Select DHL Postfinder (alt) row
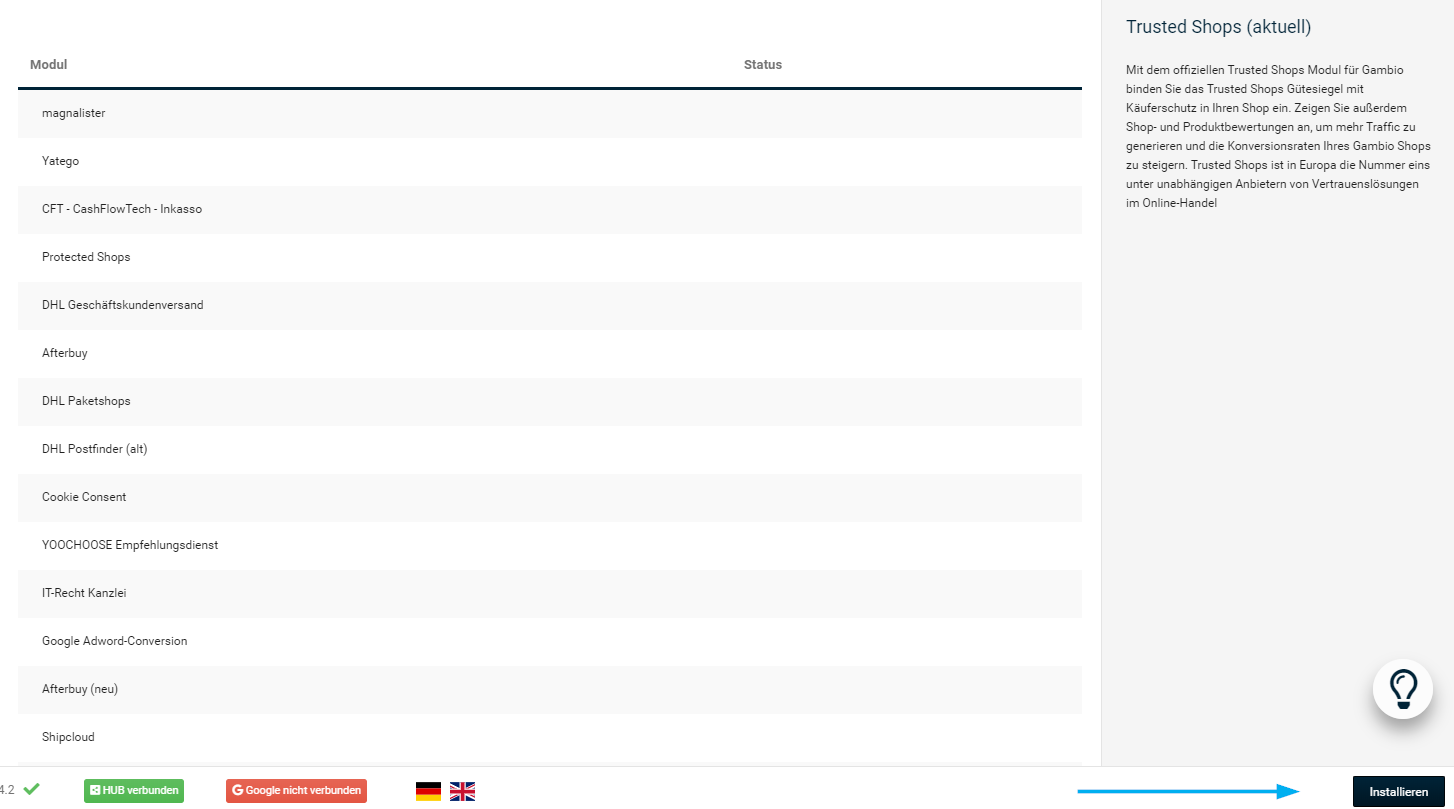Image resolution: width=1454 pixels, height=809 pixels. (x=550, y=450)
